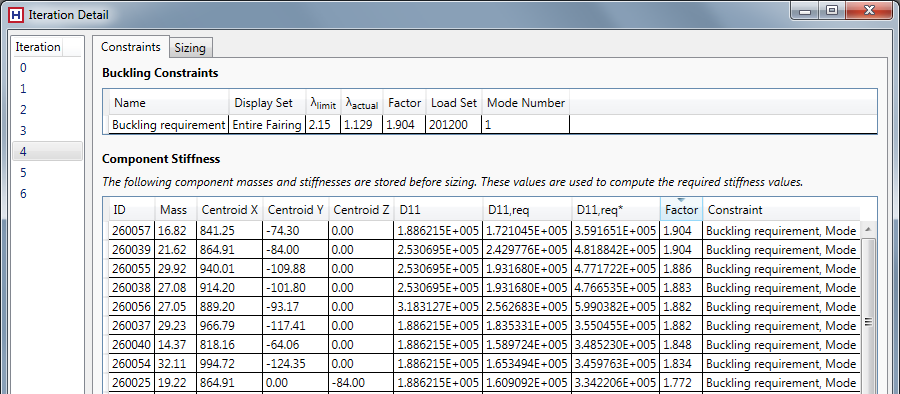Click Centroid Z value -84.00

[360, 383]
